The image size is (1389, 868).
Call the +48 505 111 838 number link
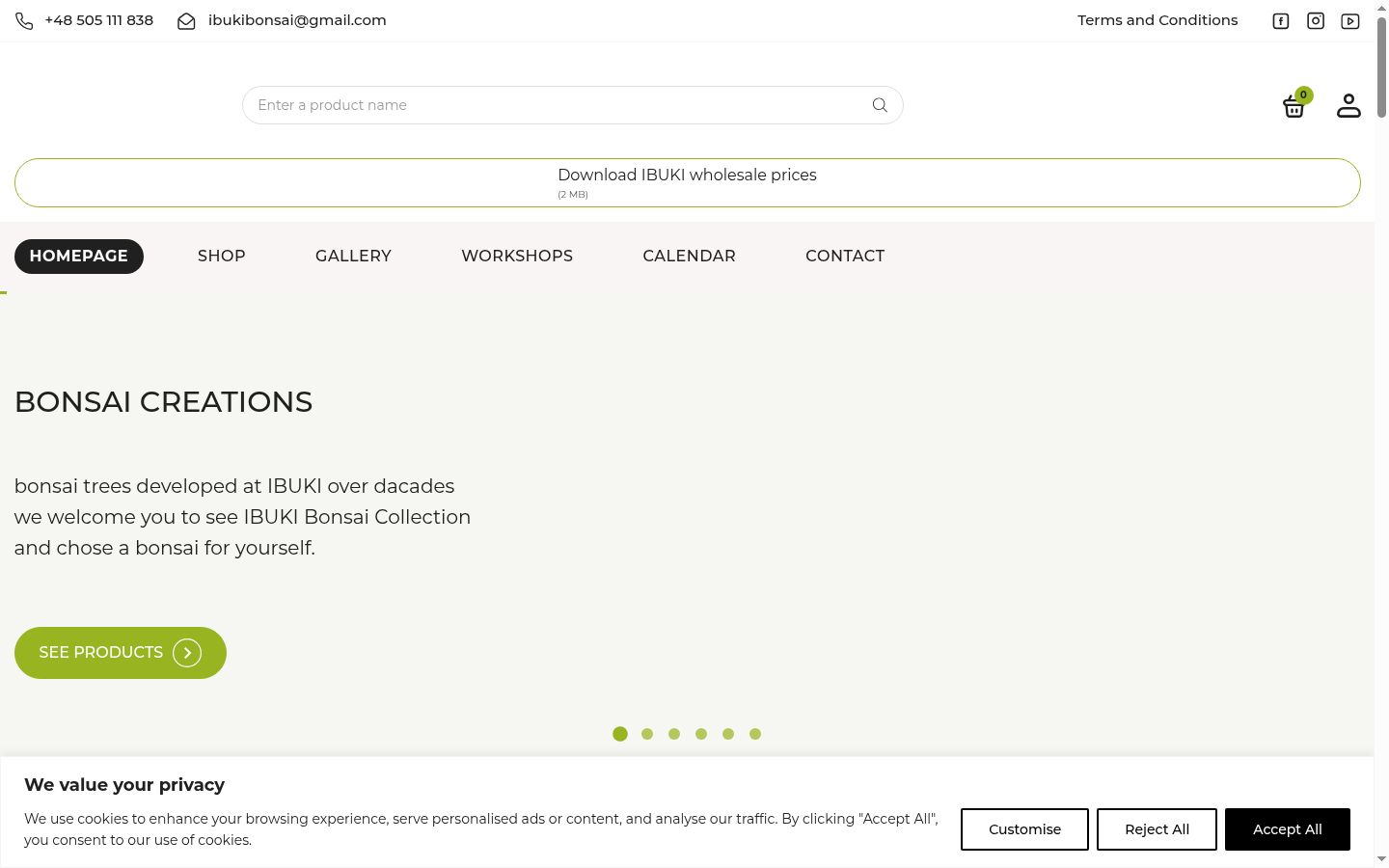pyautogui.click(x=98, y=20)
